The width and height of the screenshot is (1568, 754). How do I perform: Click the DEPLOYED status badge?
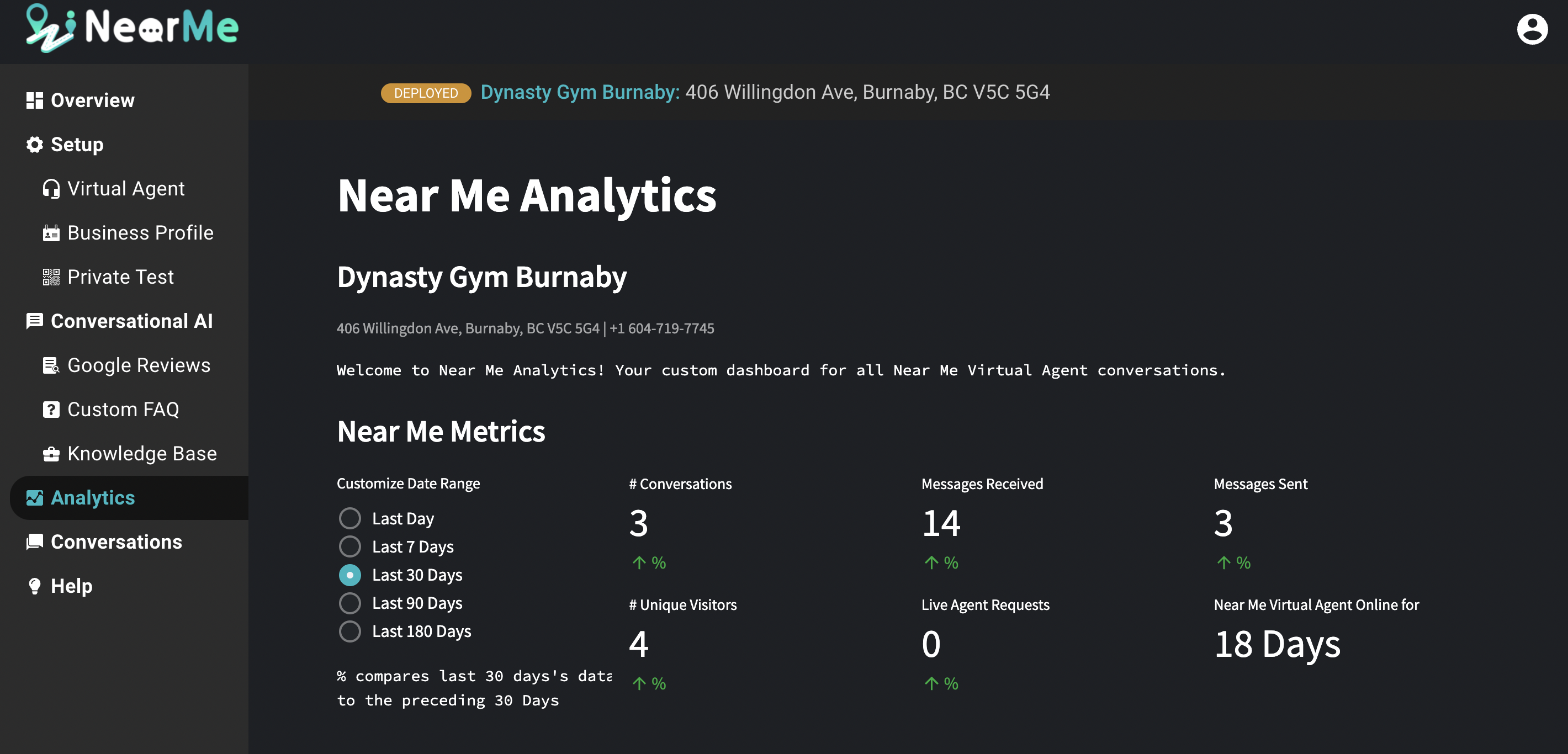425,93
